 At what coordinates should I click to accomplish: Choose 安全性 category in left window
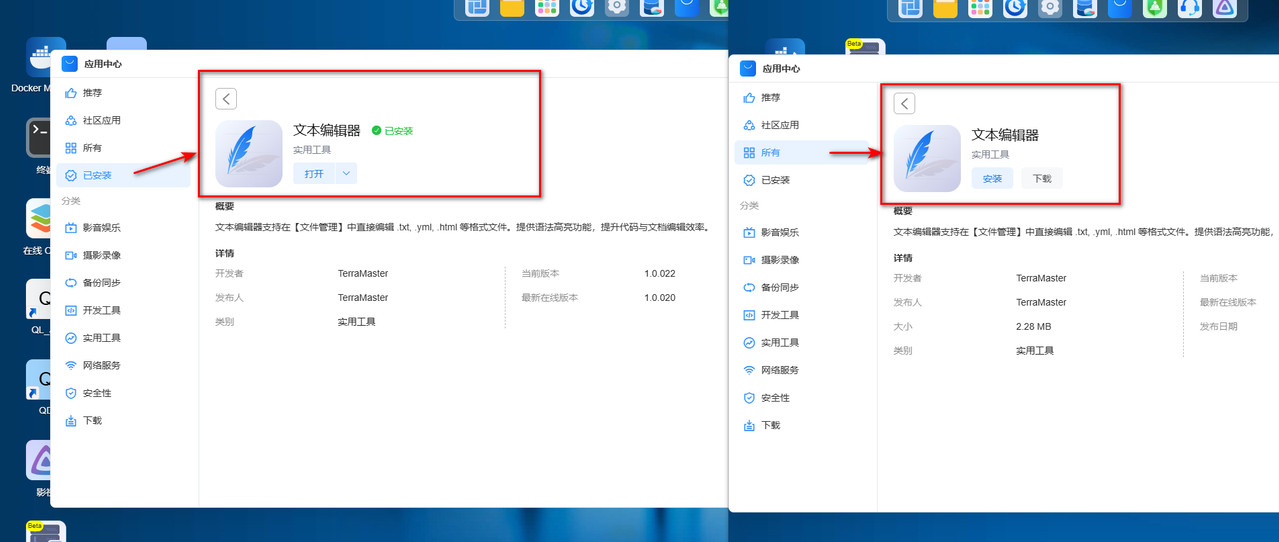click(x=123, y=393)
